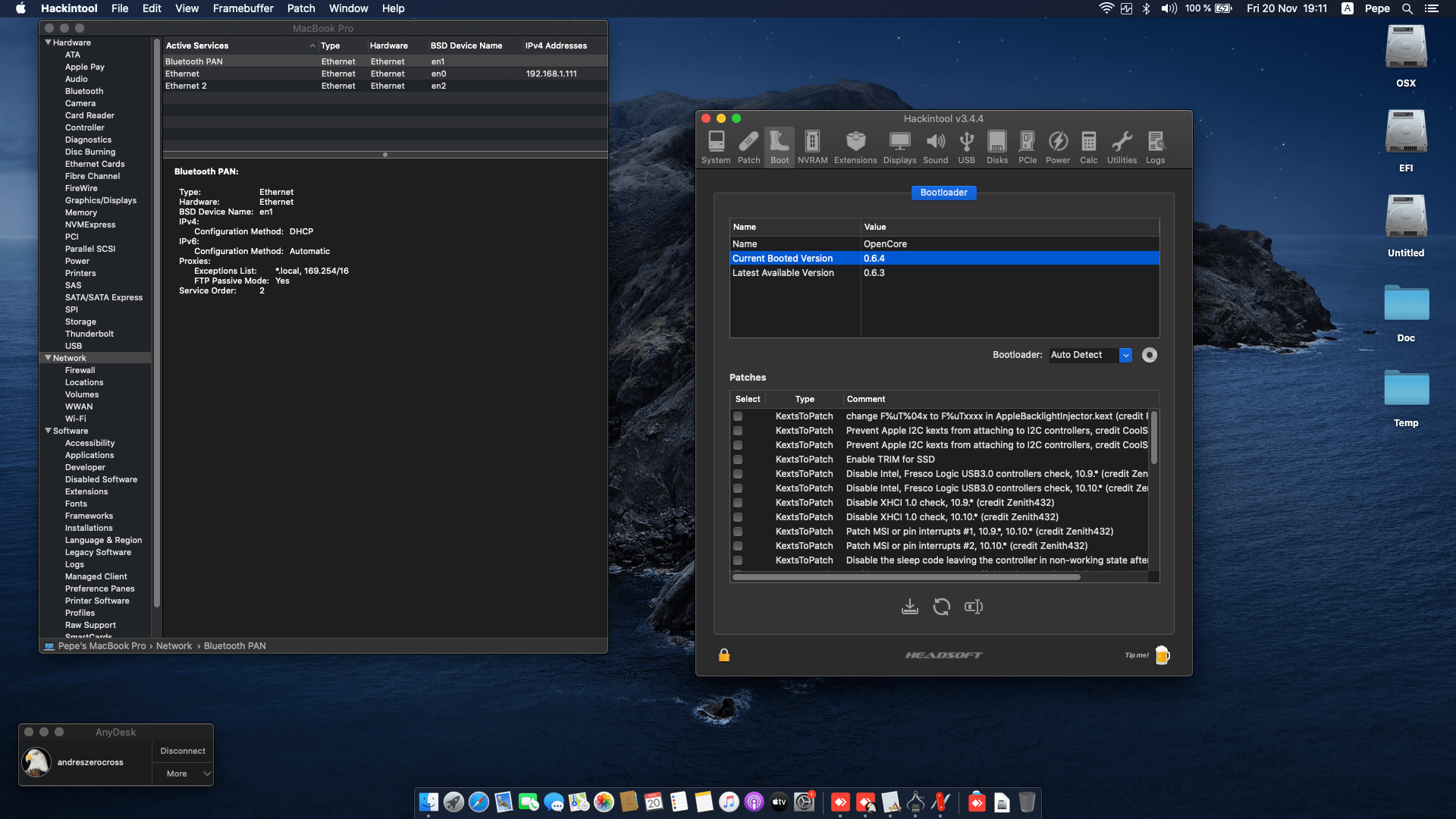Screen dimensions: 1456x819
Task: Open the NVRAM section
Action: click(812, 146)
